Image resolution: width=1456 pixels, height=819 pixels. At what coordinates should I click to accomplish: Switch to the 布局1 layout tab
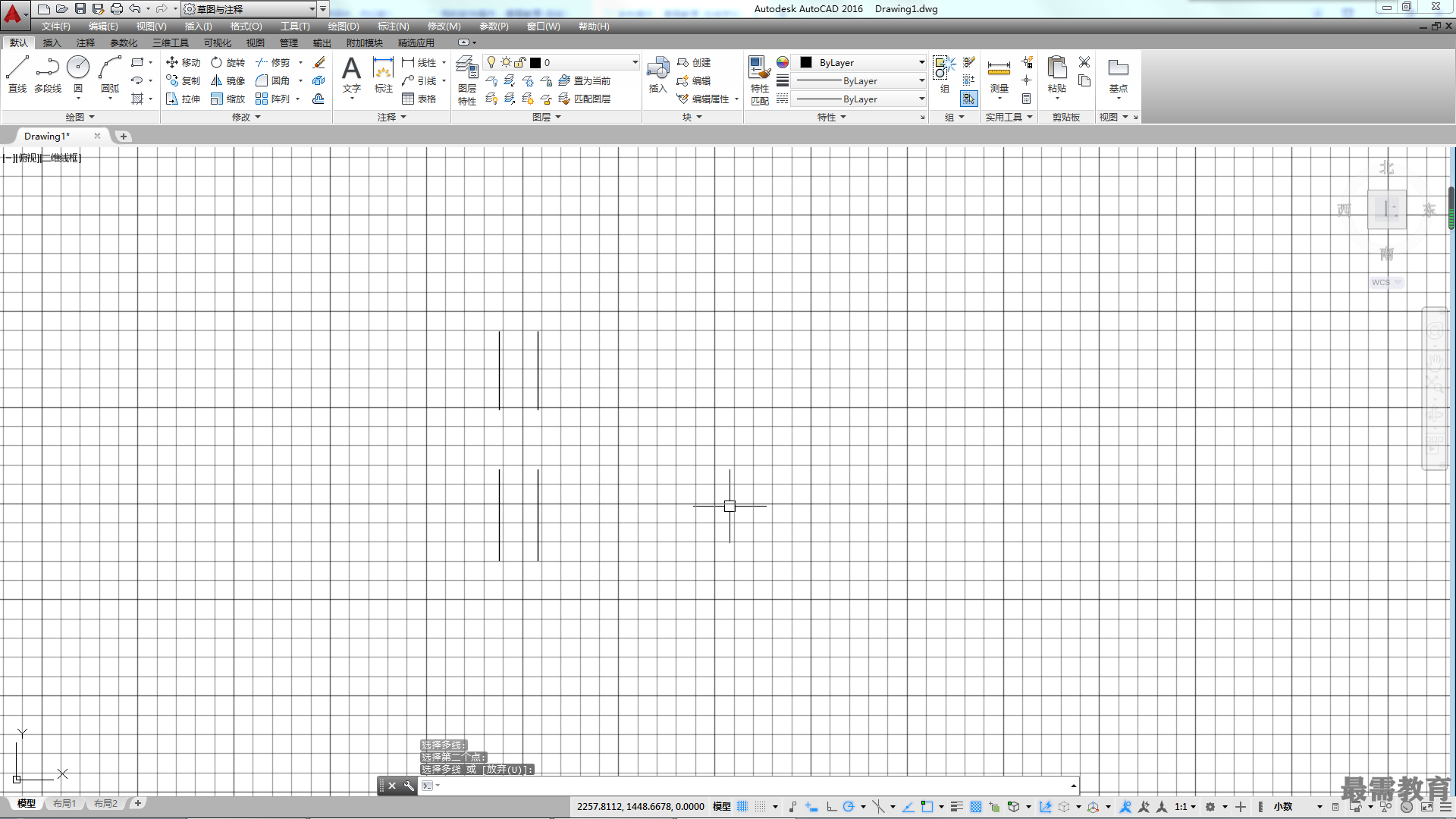[64, 803]
